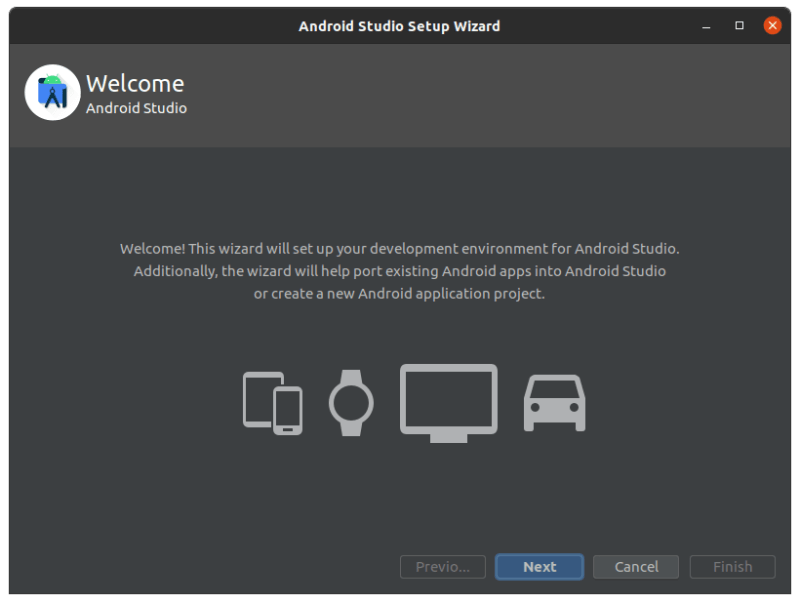800x603 pixels.
Task: Click the smartphone within the devices icon
Action: point(288,412)
